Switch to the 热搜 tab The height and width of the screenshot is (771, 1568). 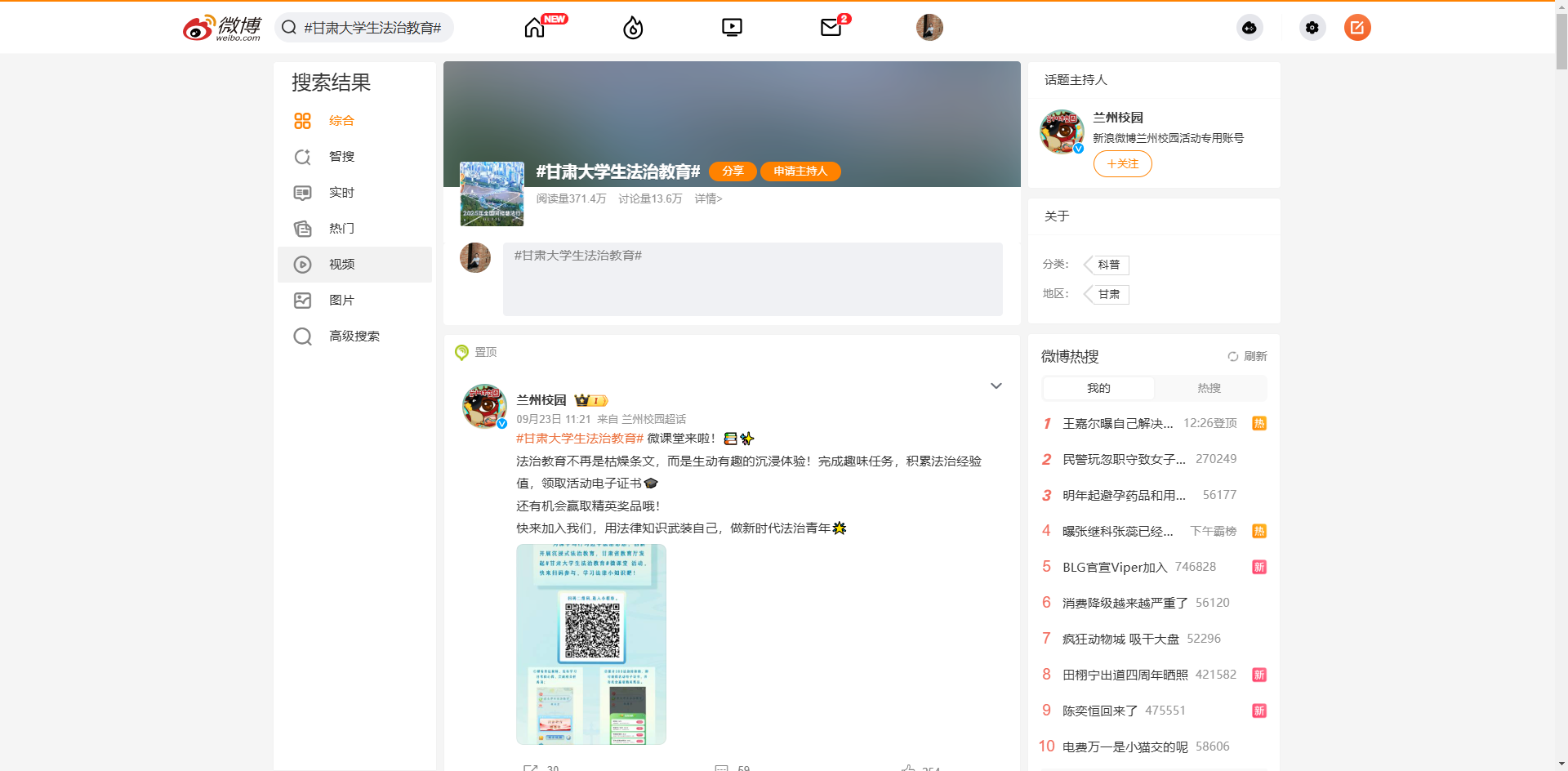(1209, 388)
